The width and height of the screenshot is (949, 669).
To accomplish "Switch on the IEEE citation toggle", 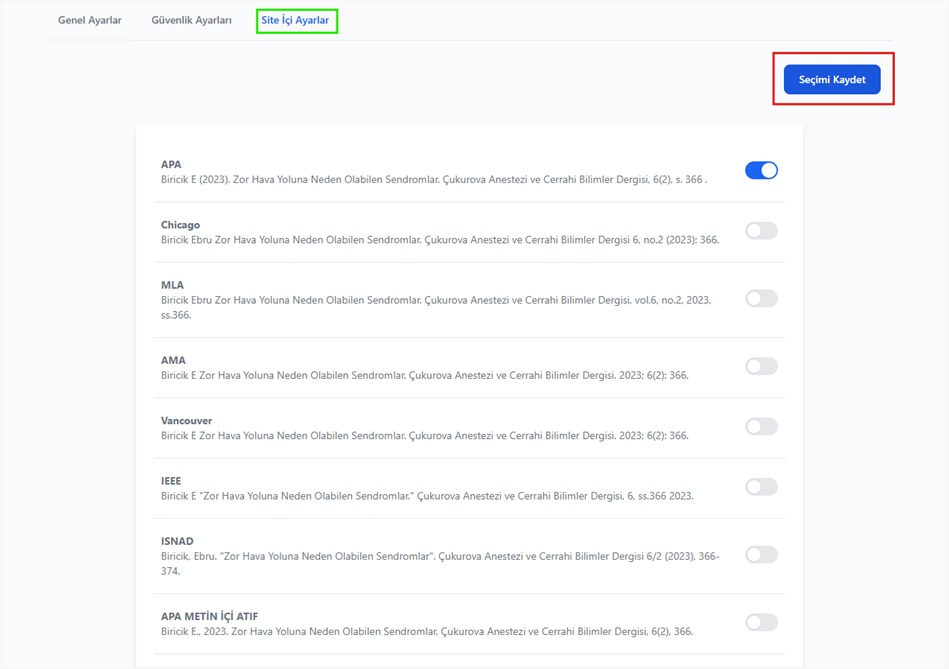I will [x=761, y=487].
